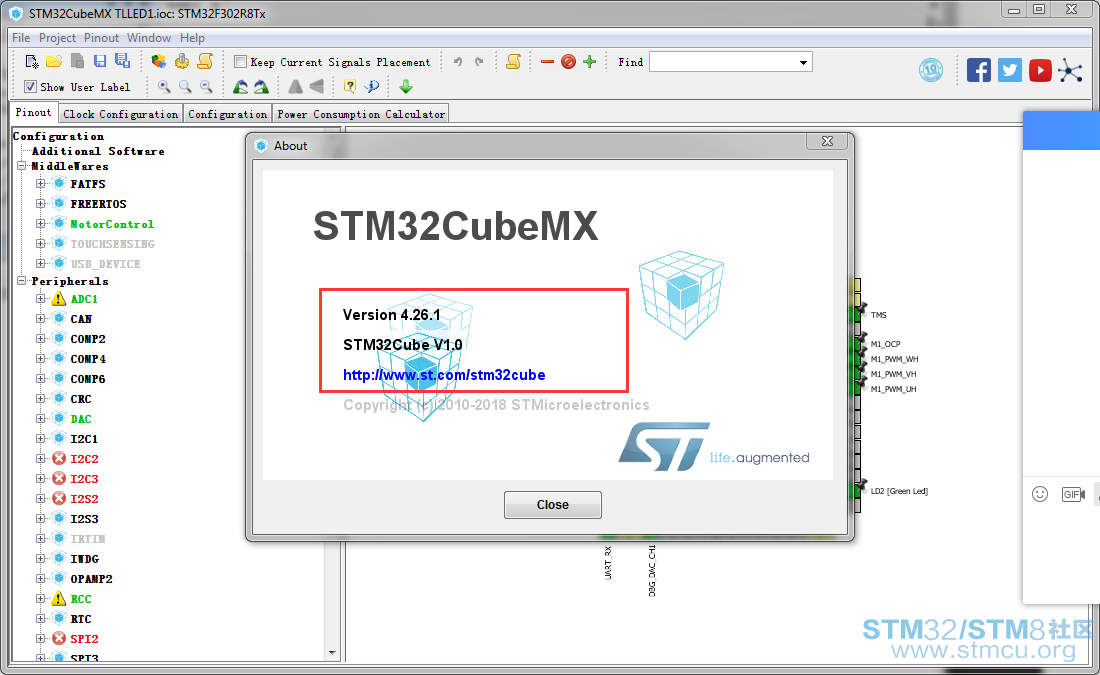The height and width of the screenshot is (675, 1100).
Task: Click the middle magnifier zoom-to-fit icon
Action: [x=185, y=86]
